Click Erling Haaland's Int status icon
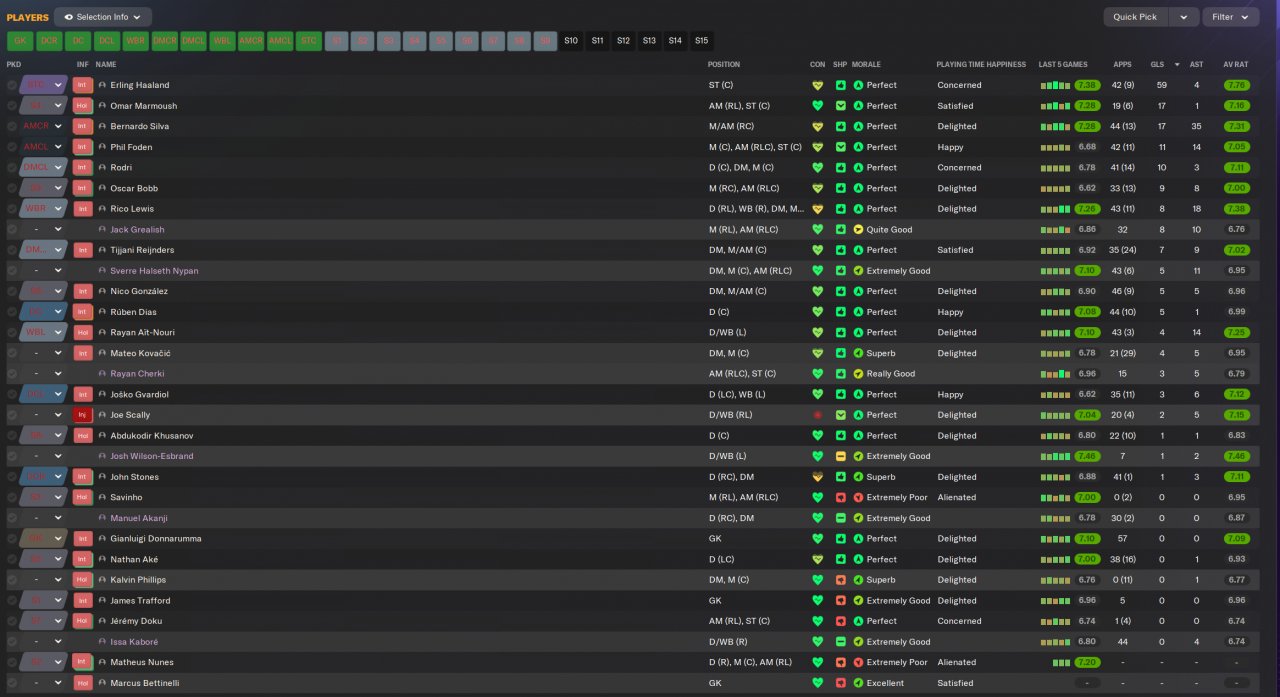 [x=82, y=85]
